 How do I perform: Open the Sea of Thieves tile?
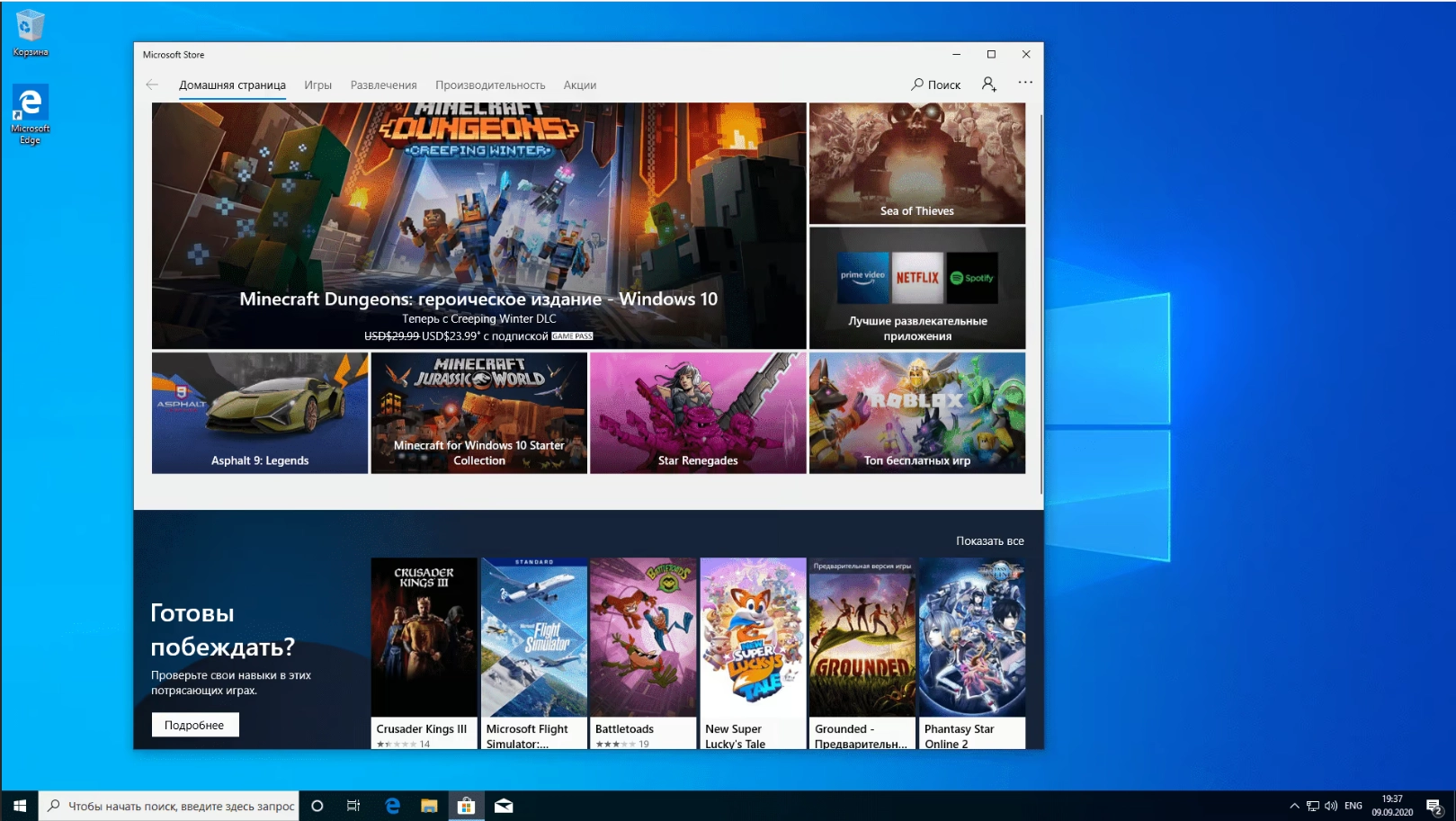pyautogui.click(x=916, y=164)
